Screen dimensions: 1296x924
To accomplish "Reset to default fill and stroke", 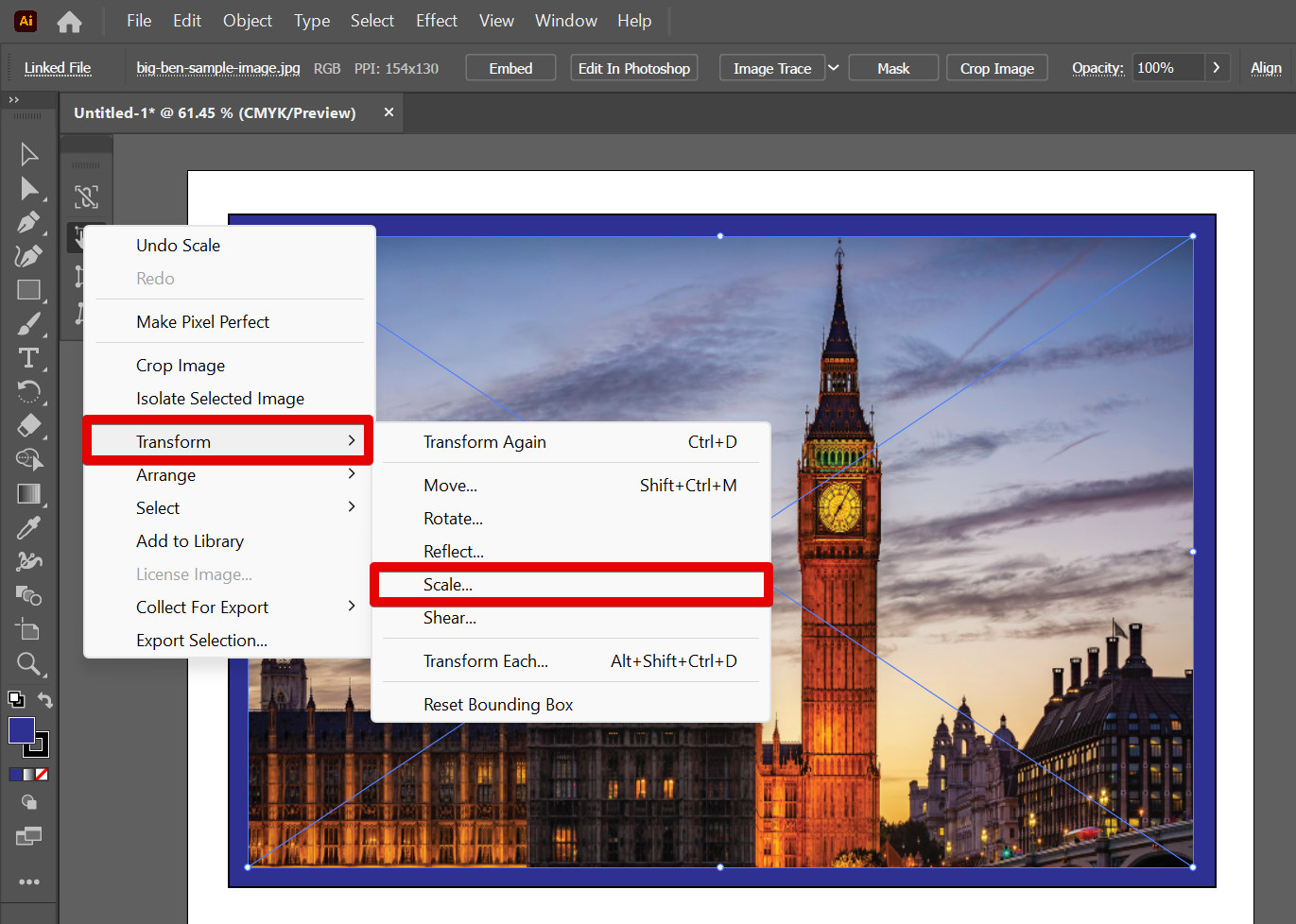I will [x=15, y=700].
